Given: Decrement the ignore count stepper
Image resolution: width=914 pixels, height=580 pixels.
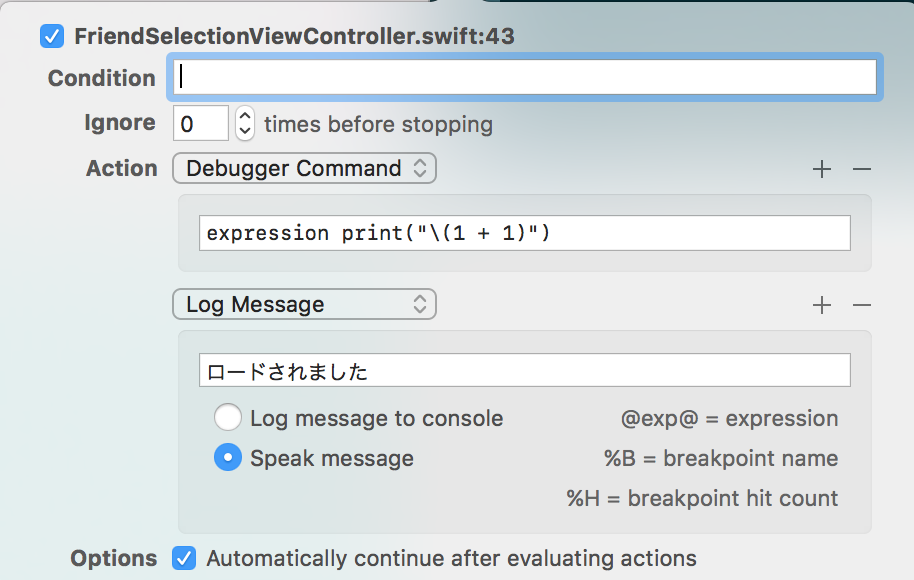Looking at the screenshot, I should pyautogui.click(x=245, y=131).
